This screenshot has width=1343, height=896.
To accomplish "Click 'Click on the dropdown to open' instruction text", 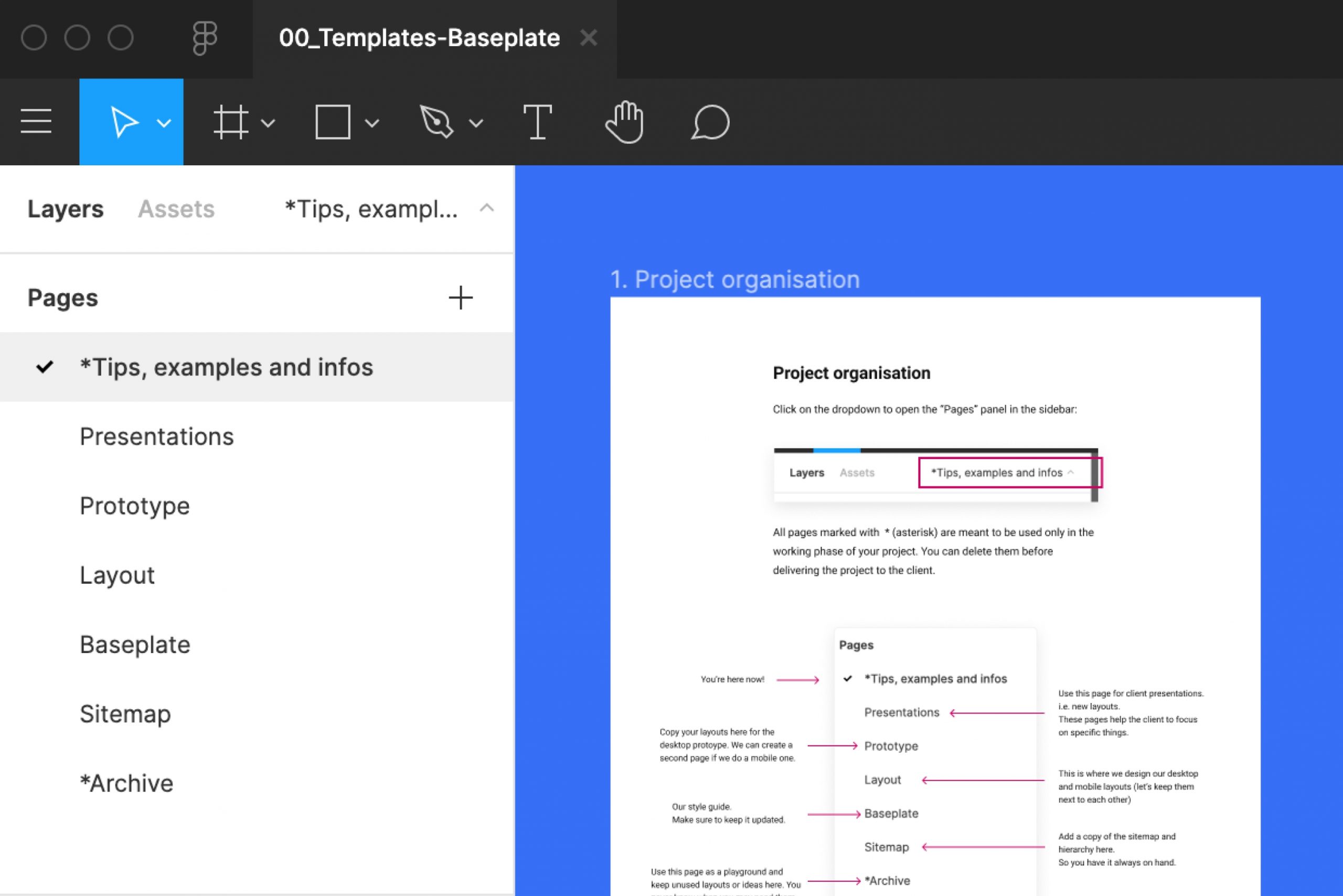I will click(925, 409).
